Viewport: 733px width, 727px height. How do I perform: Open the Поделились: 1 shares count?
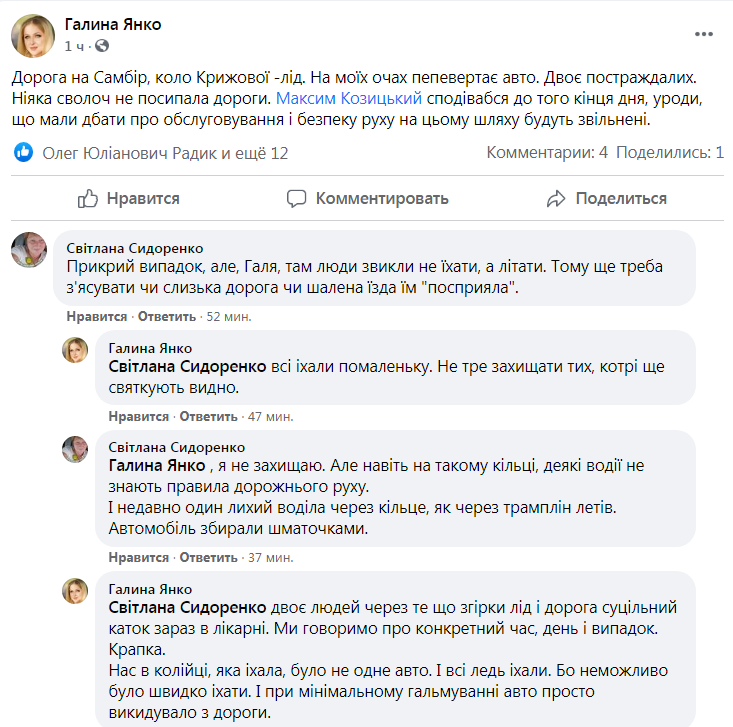click(670, 153)
